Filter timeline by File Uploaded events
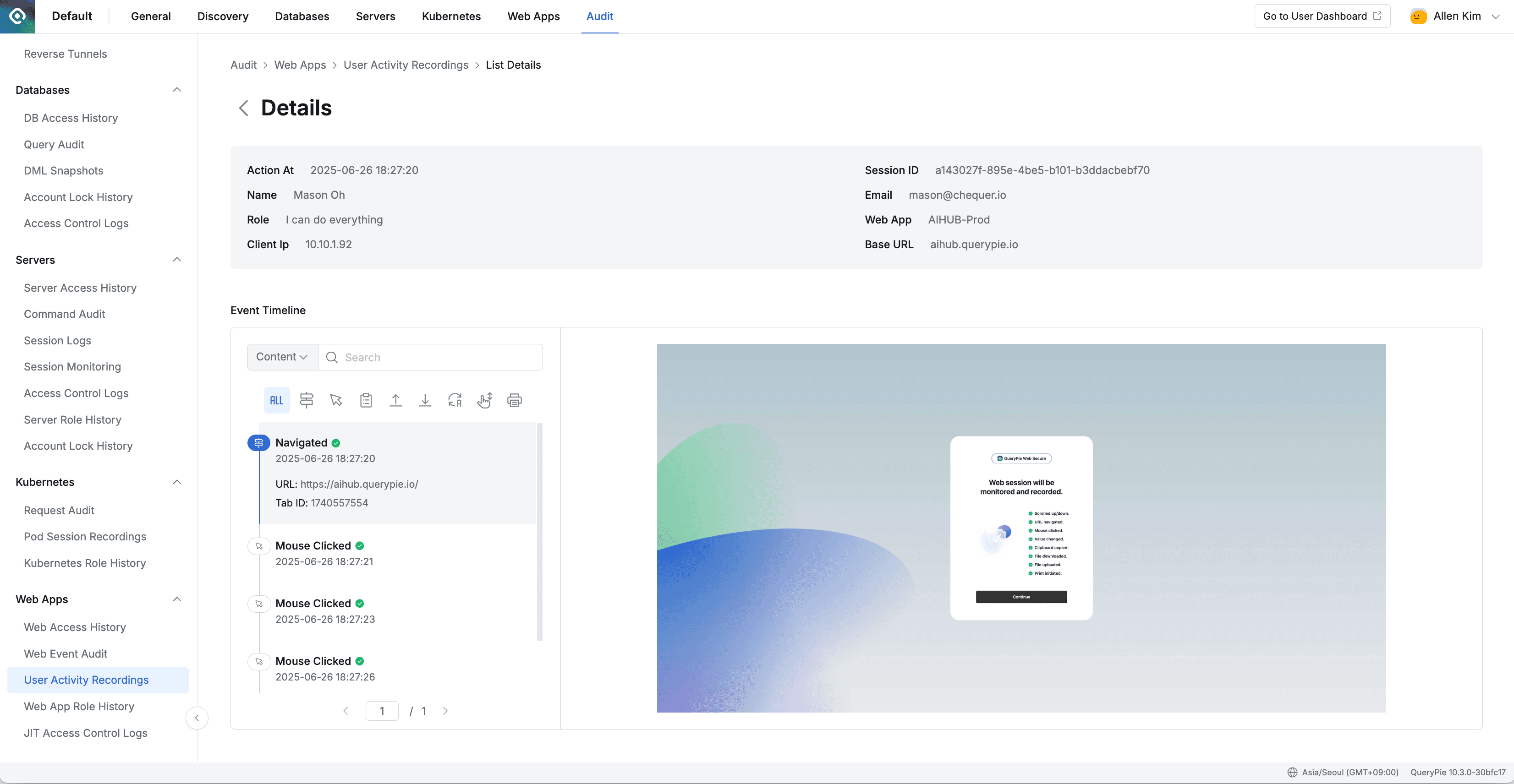This screenshot has height=784, width=1514. pos(395,400)
